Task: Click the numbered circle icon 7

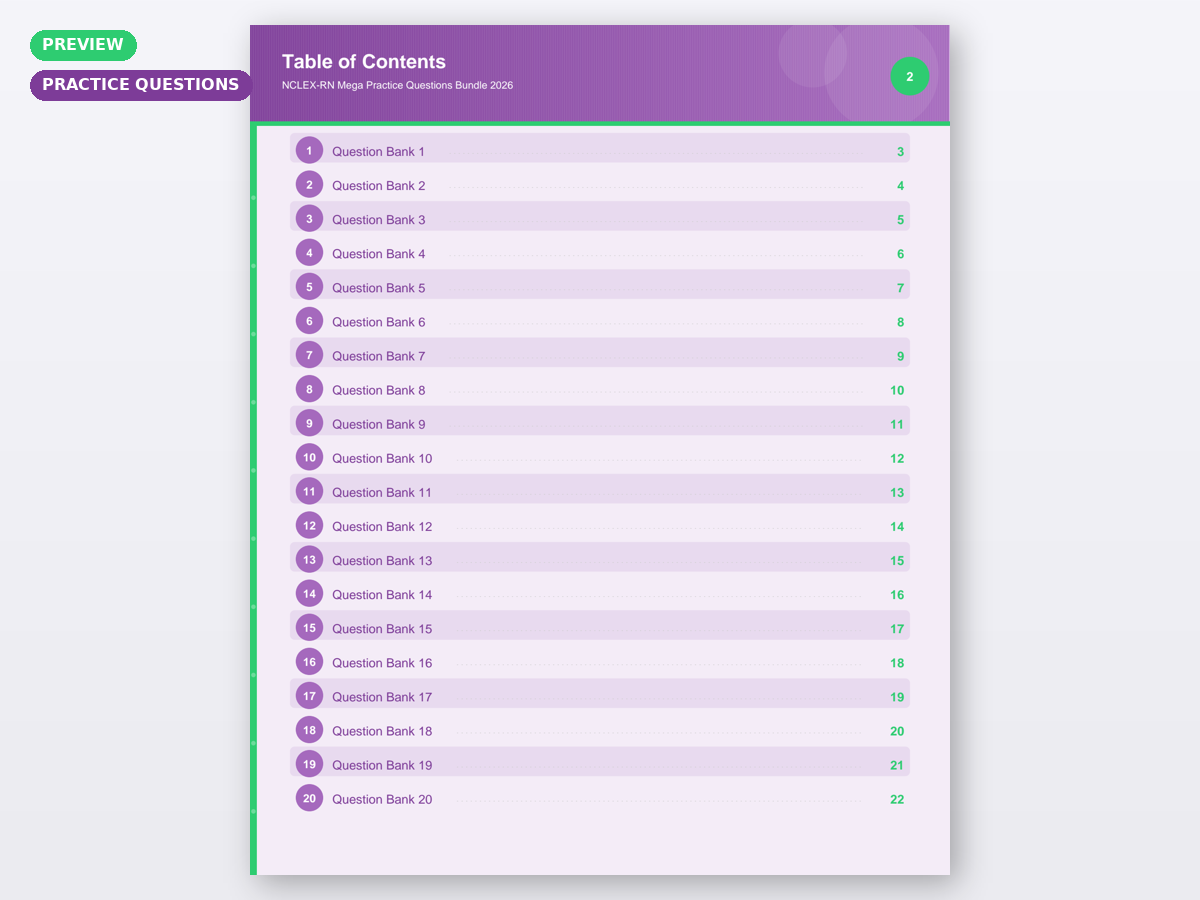Action: tap(309, 355)
